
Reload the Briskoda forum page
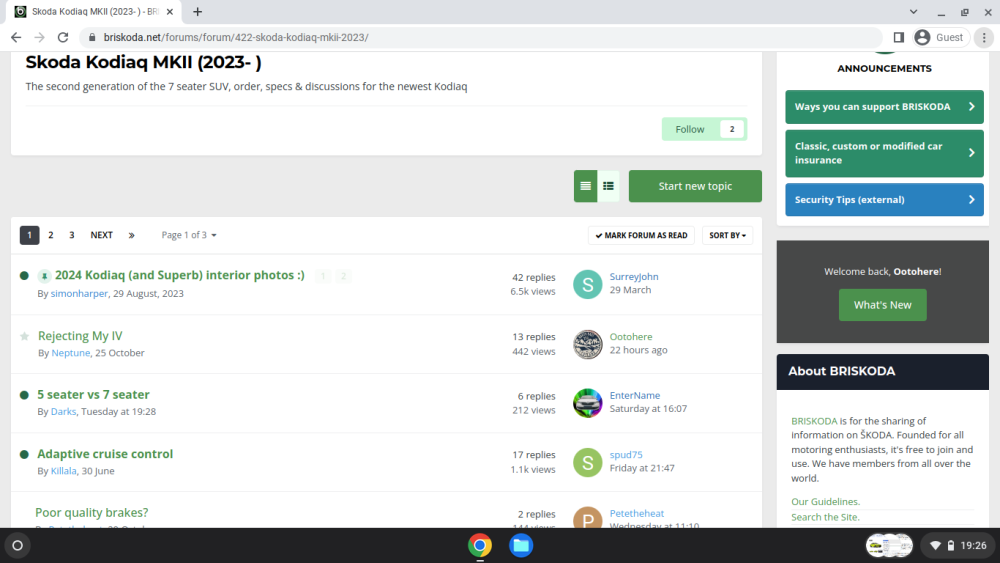[x=62, y=38]
